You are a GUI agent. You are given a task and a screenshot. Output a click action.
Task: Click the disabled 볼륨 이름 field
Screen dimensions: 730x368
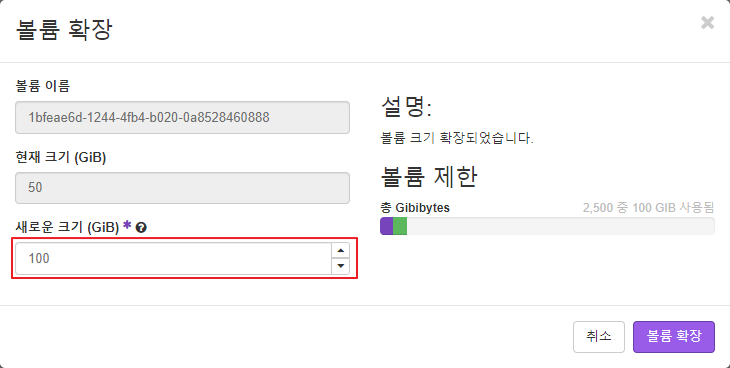click(x=182, y=117)
